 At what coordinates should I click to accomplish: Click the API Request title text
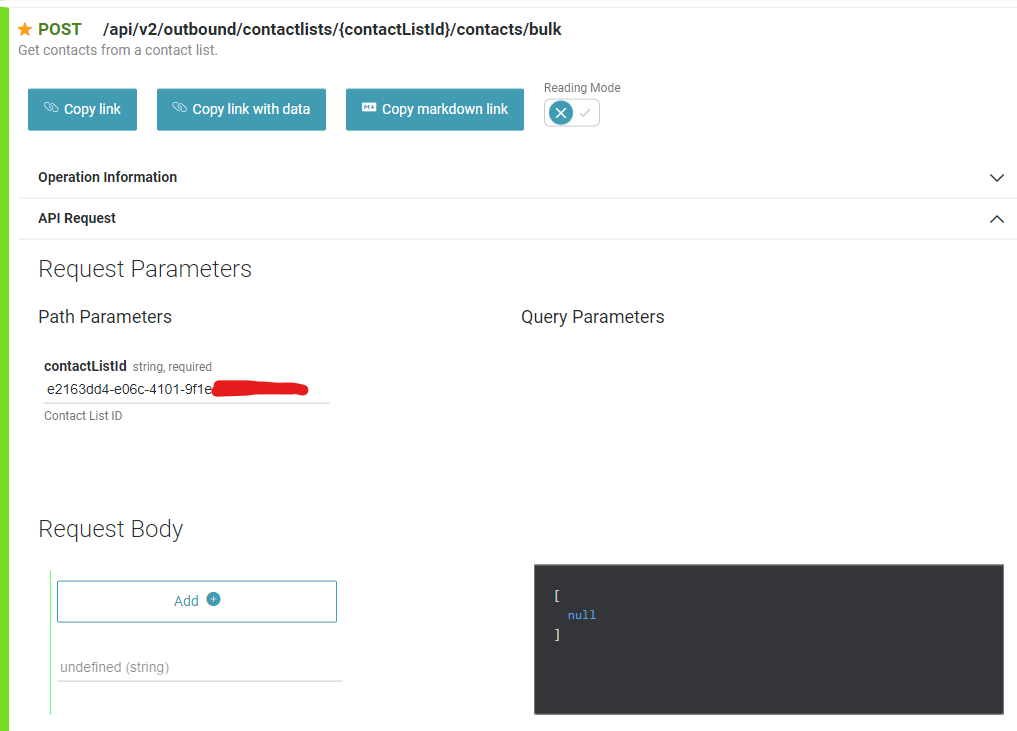pos(77,219)
